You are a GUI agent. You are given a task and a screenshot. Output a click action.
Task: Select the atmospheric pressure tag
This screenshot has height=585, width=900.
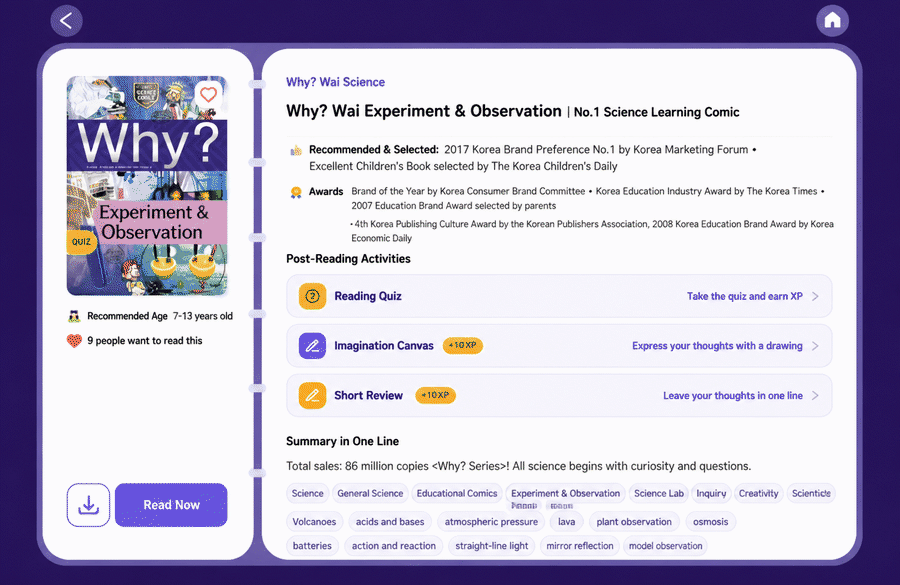pyautogui.click(x=491, y=522)
